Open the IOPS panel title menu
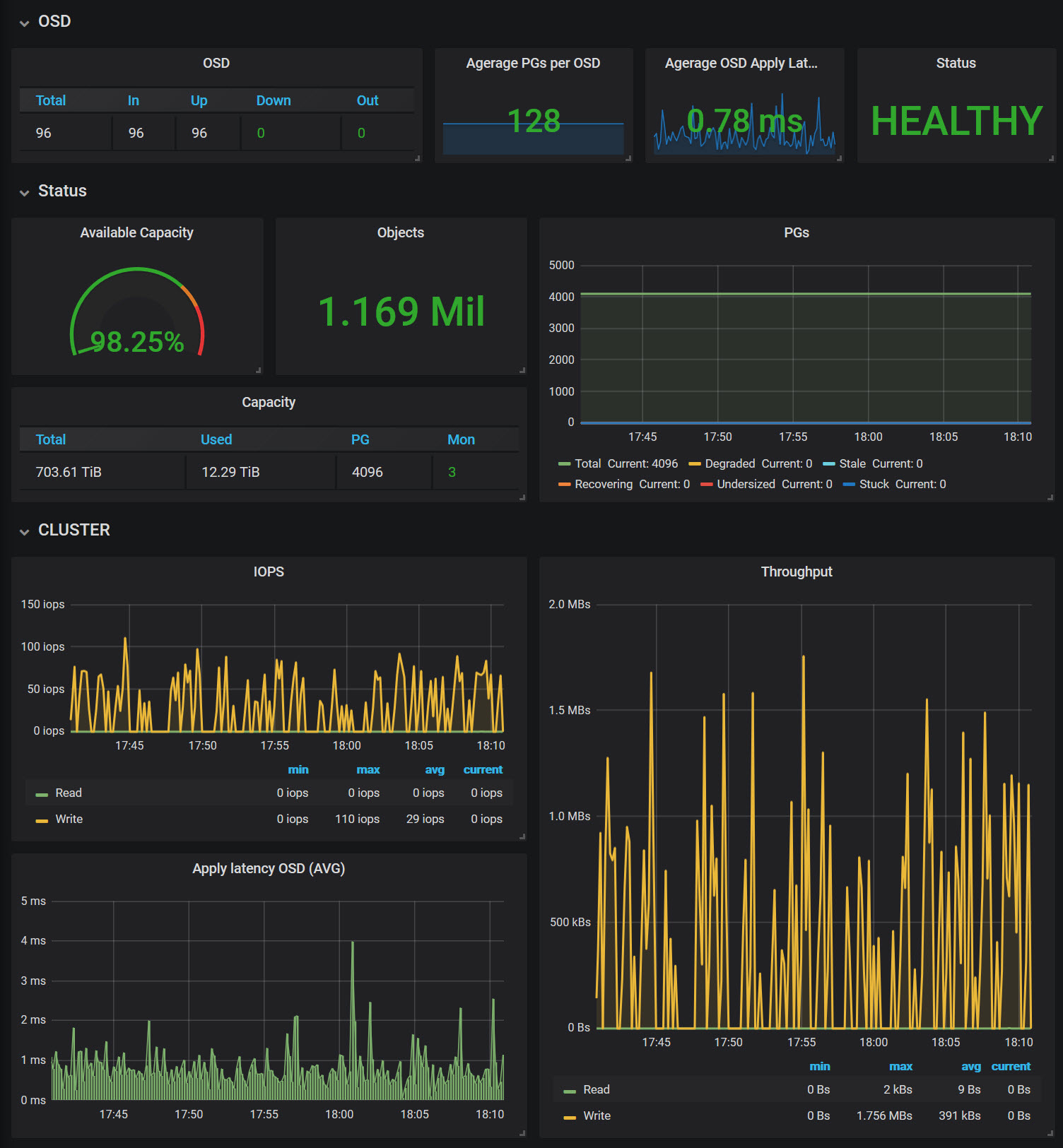This screenshot has width=1063, height=1148. 269,572
